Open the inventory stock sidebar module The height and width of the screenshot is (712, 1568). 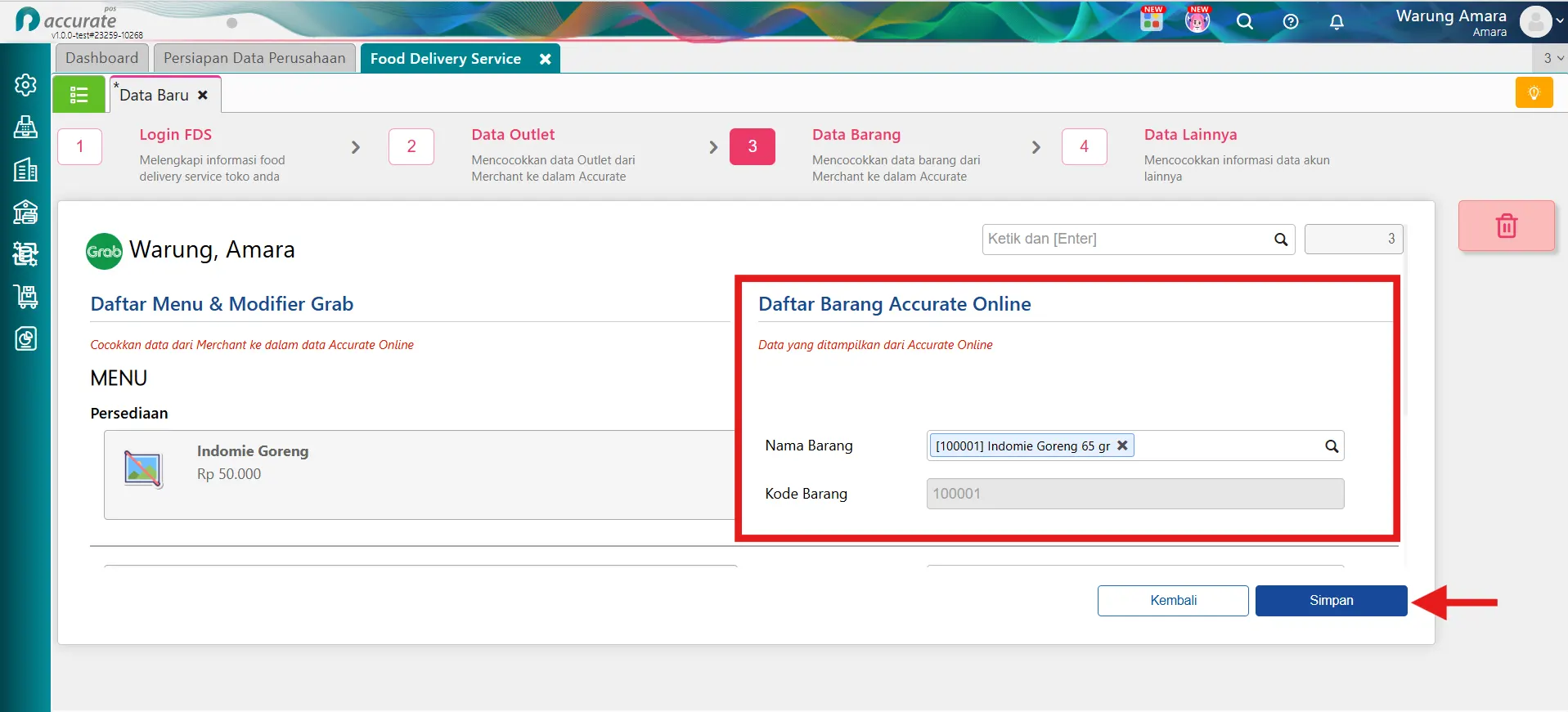click(x=25, y=254)
